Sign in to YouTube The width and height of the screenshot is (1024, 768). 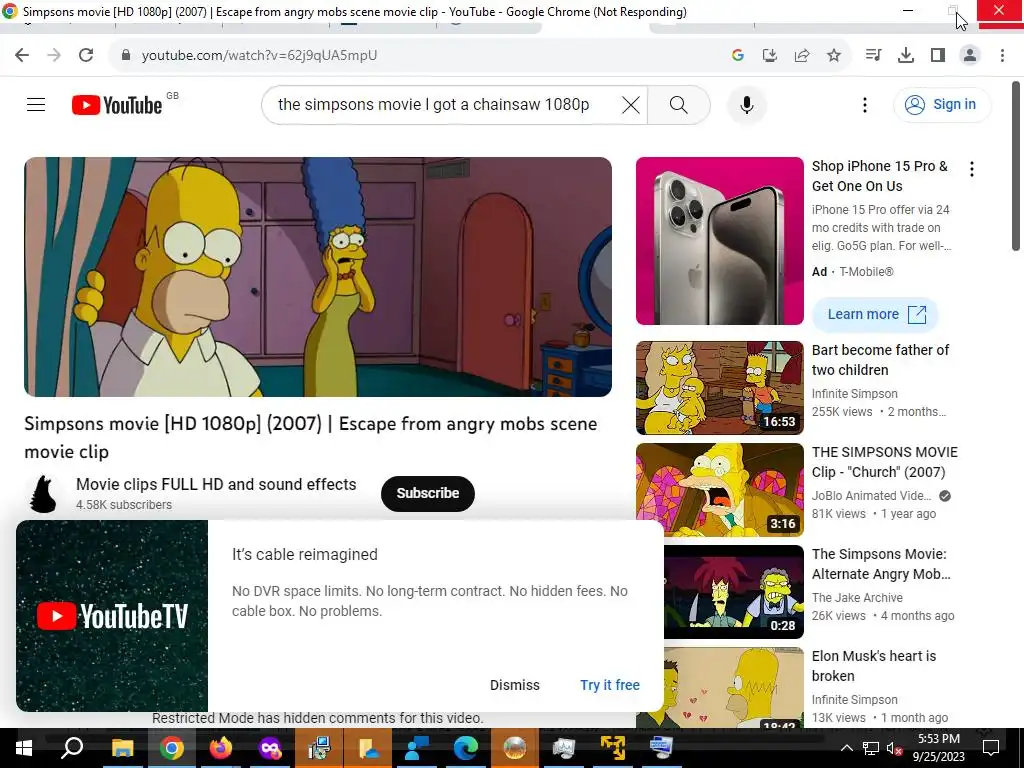click(x=941, y=104)
